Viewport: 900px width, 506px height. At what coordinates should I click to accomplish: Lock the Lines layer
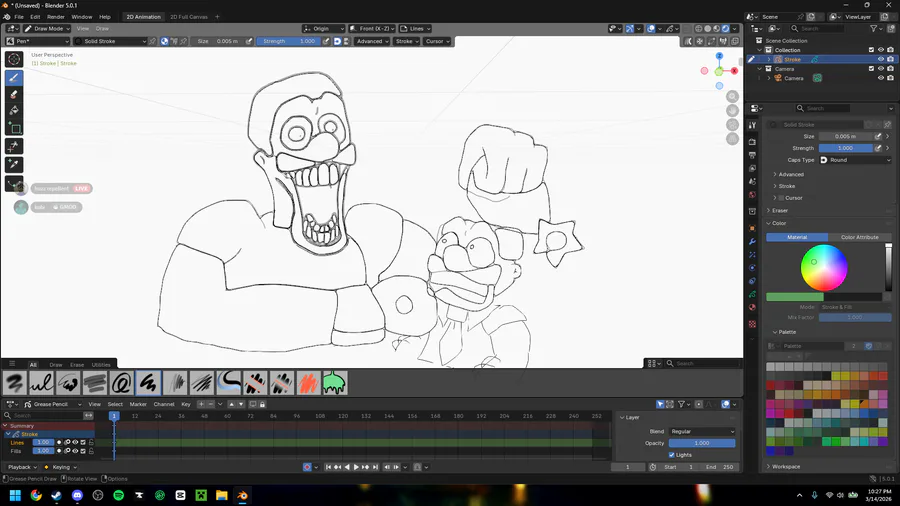(x=91, y=442)
